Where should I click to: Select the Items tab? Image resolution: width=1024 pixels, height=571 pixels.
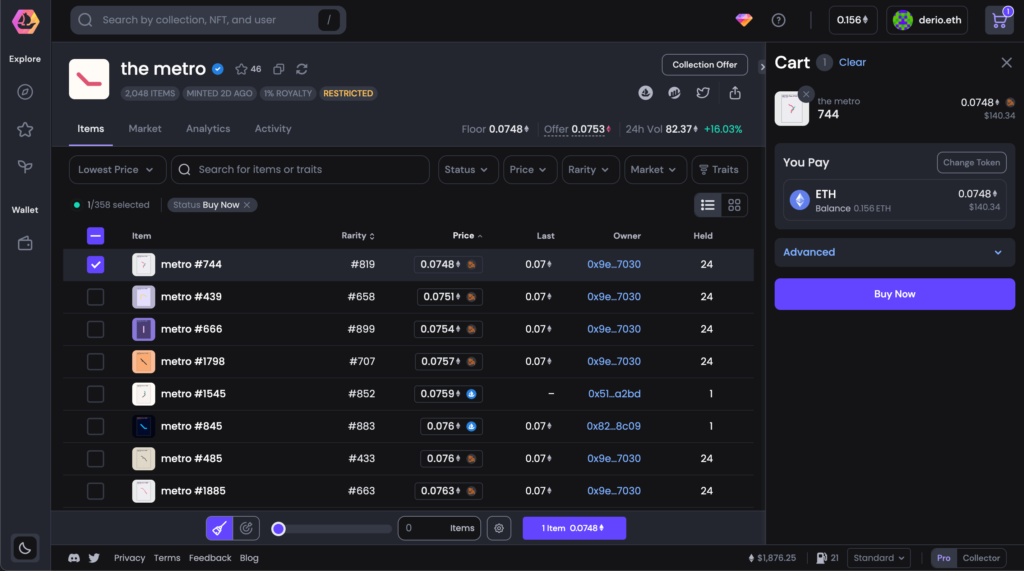pos(91,129)
